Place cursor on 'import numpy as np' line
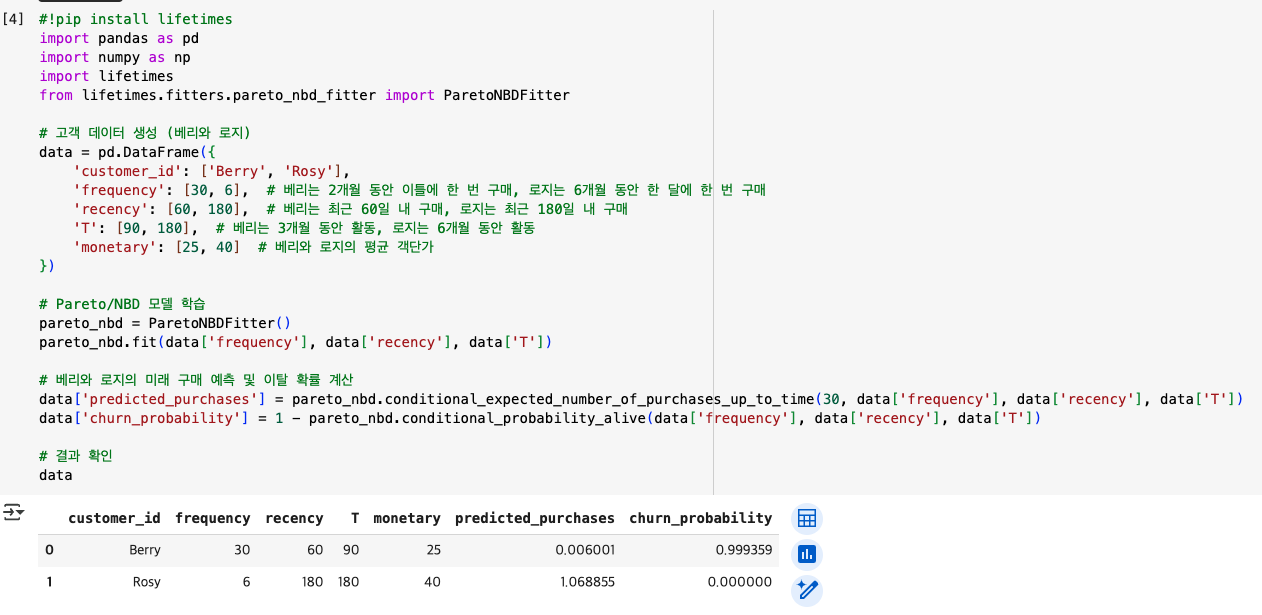Image resolution: width=1262 pixels, height=615 pixels. click(x=115, y=57)
